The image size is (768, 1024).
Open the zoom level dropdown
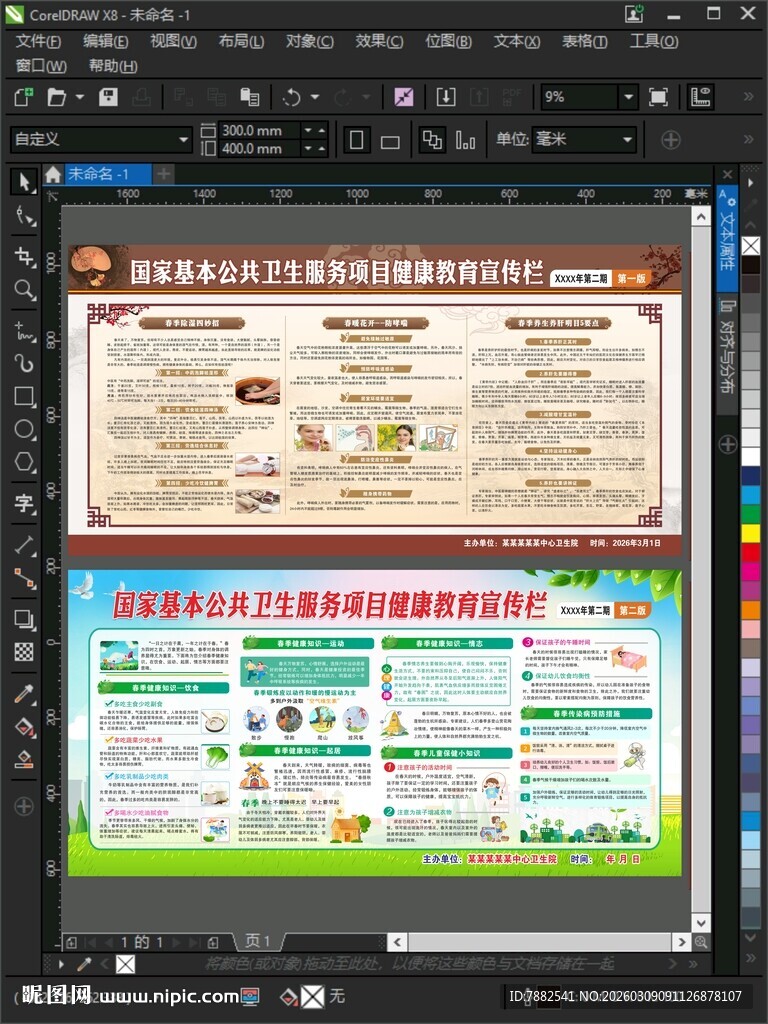[628, 97]
